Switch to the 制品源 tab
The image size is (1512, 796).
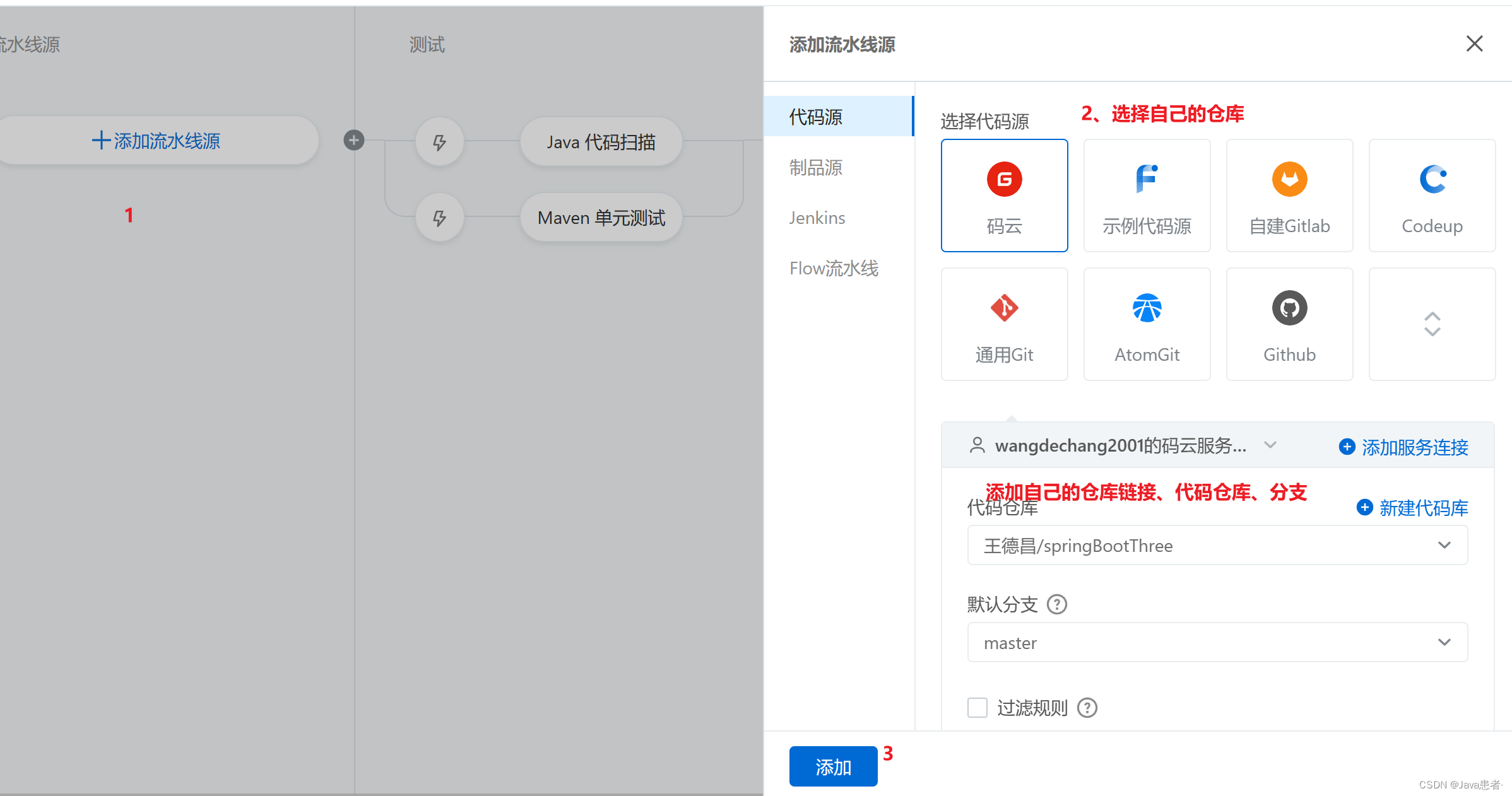[x=816, y=168]
